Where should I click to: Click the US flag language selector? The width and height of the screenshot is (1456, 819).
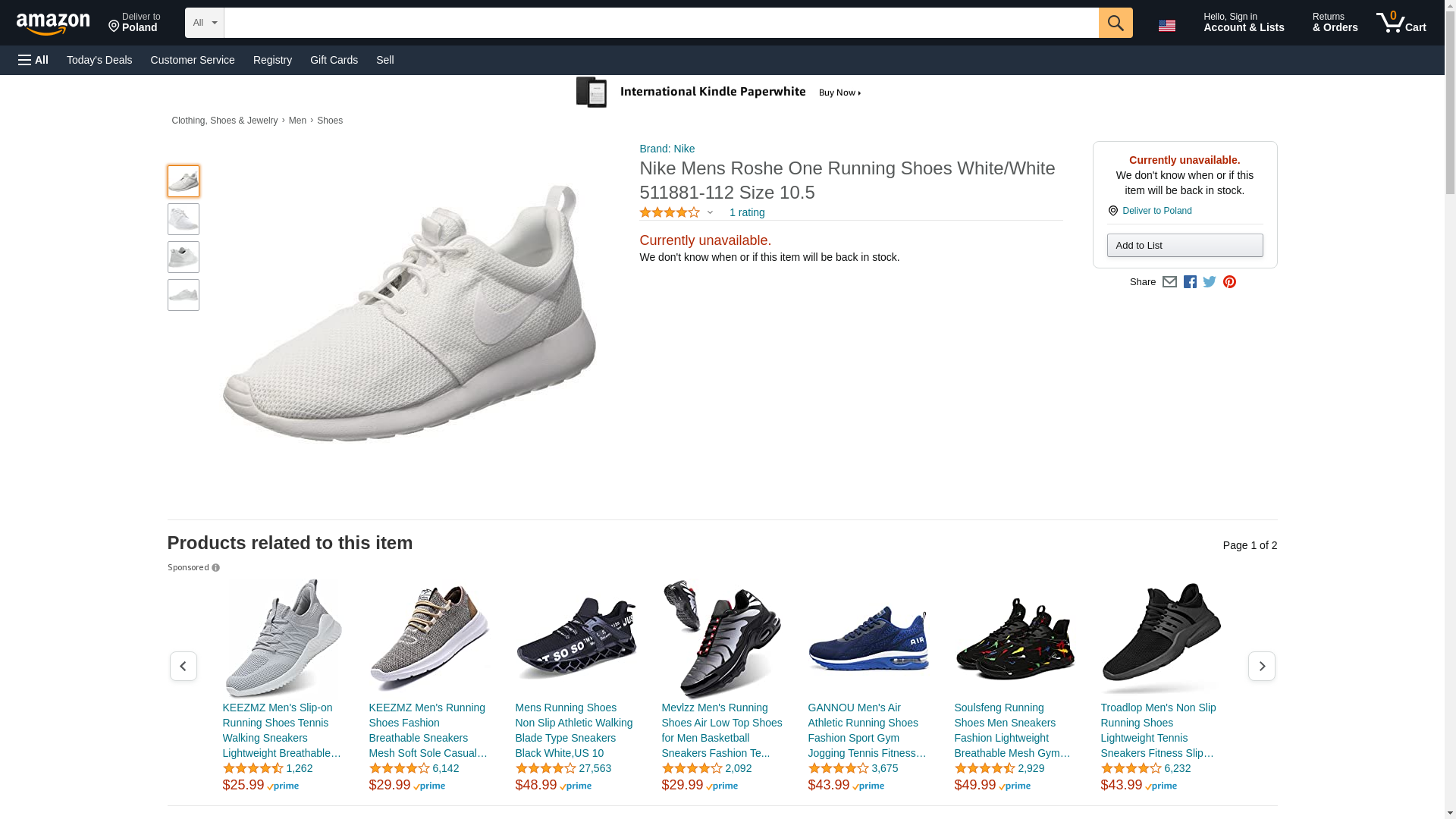(1166, 25)
